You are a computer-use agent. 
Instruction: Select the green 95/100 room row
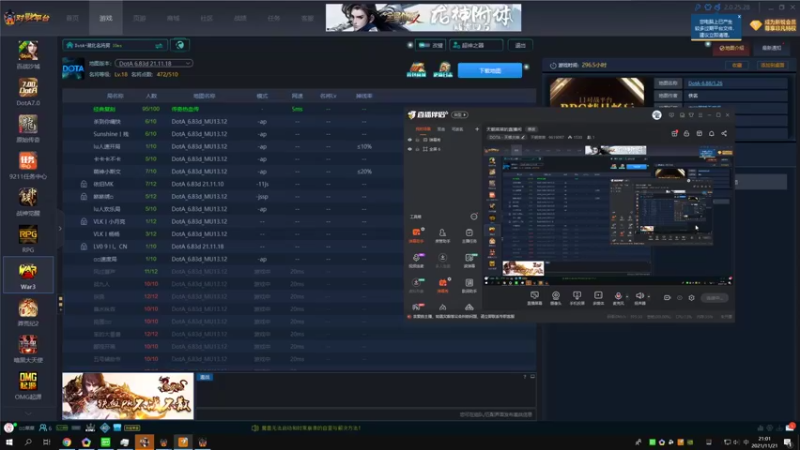pyautogui.click(x=299, y=109)
